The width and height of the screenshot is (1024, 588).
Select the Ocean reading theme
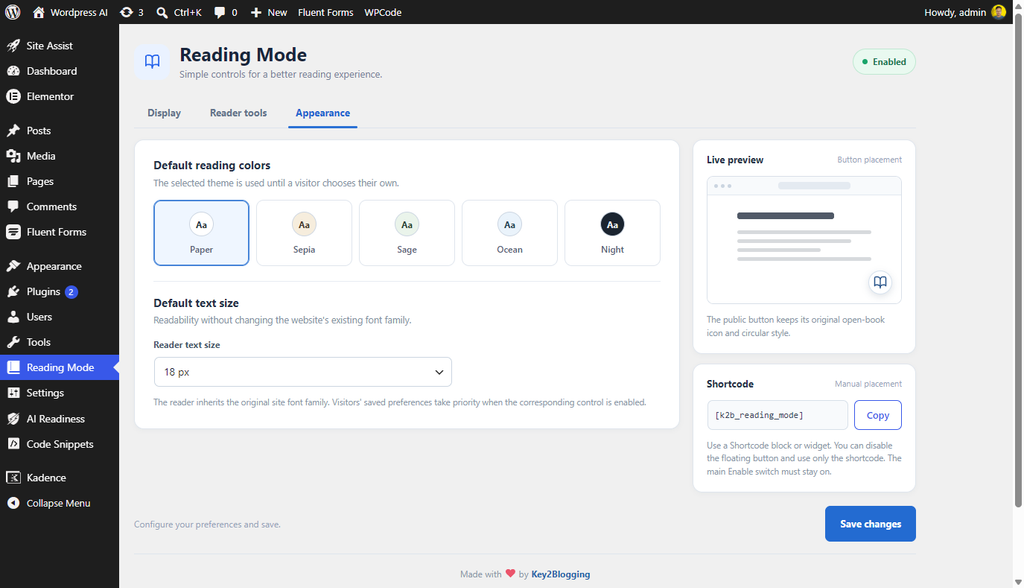(x=509, y=233)
